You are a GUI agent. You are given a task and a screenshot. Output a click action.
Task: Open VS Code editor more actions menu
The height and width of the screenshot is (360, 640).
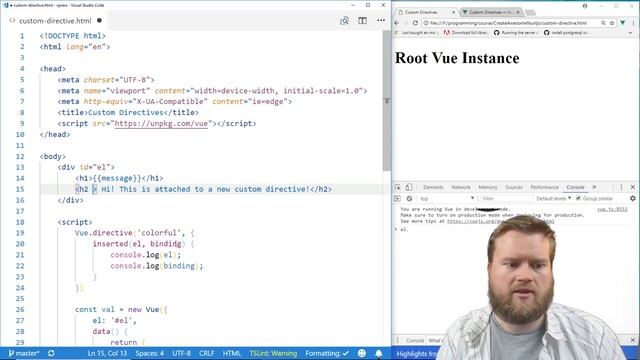click(x=381, y=20)
